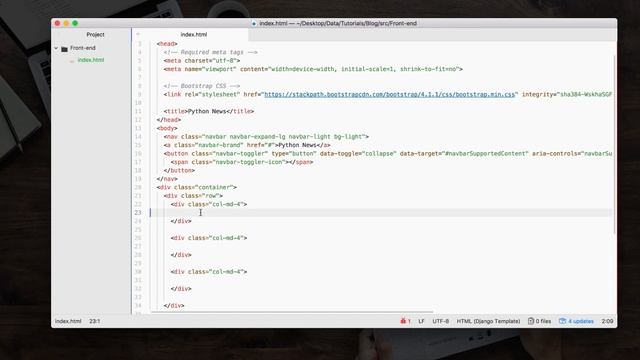Place cursor in Python News title text
The image size is (640, 360).
(x=207, y=111)
